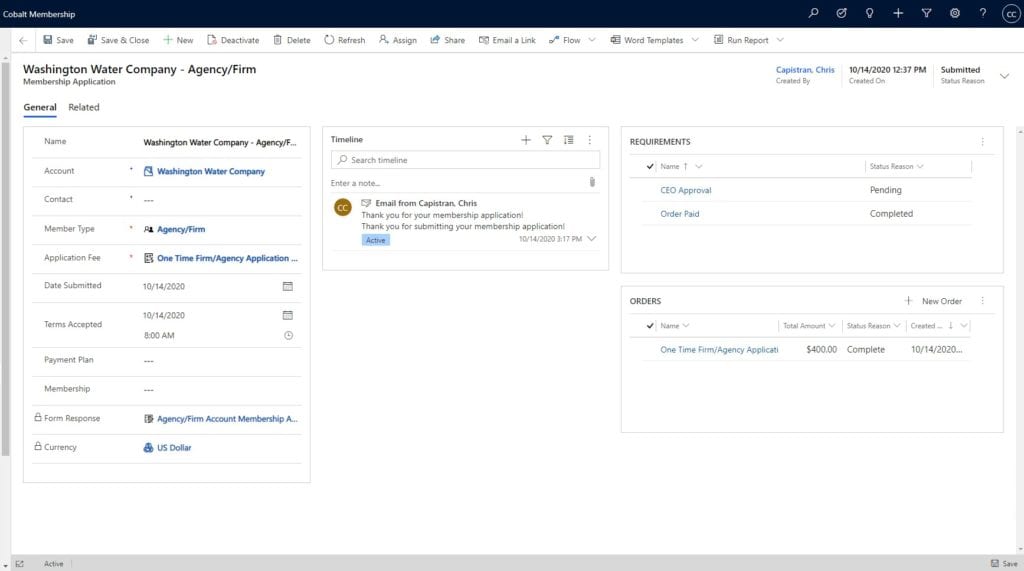The width and height of the screenshot is (1024, 571).
Task: Deactivate this membership application
Action: 233,40
